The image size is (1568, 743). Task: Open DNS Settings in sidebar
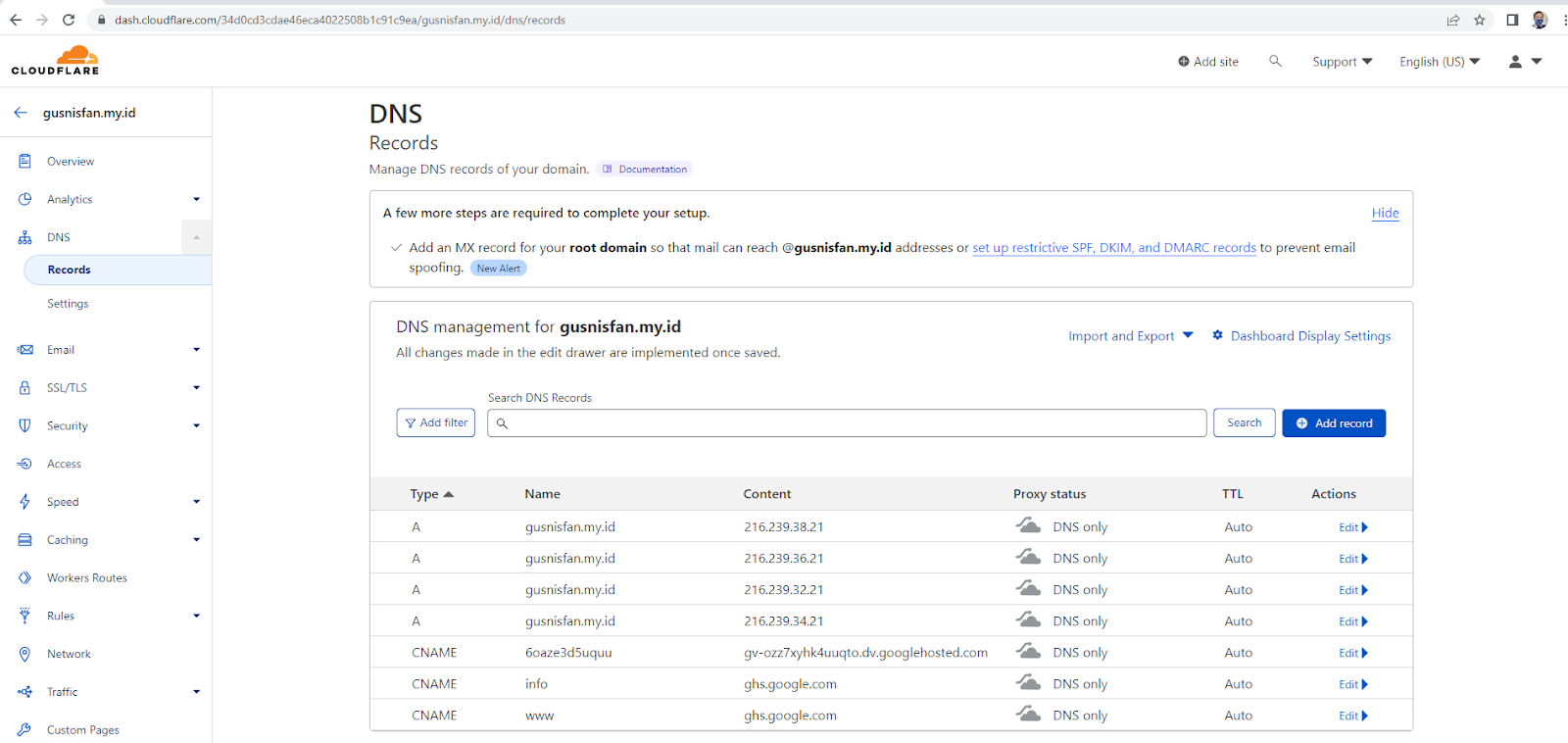tap(68, 304)
